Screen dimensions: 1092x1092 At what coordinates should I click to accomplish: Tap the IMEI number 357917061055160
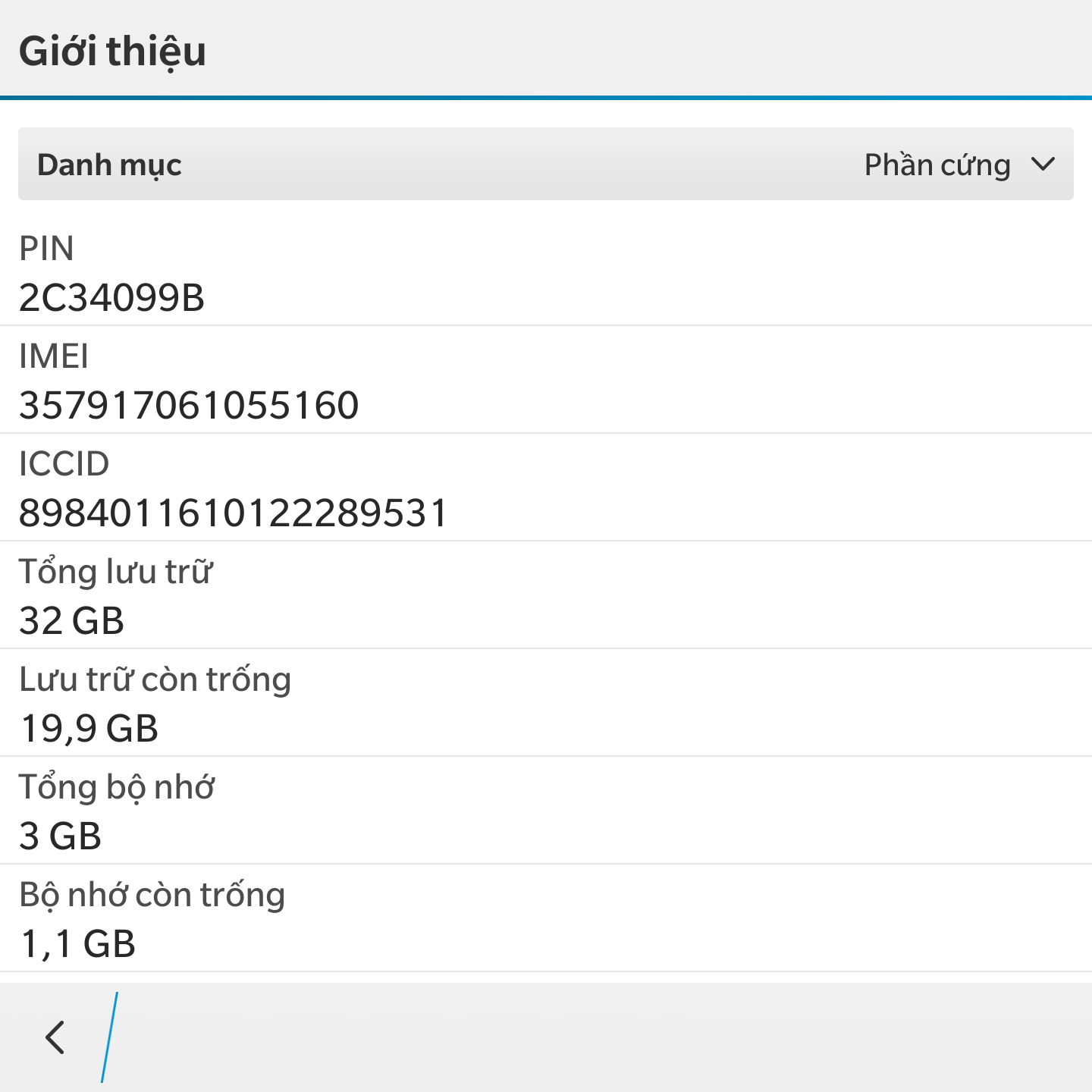[x=189, y=405]
